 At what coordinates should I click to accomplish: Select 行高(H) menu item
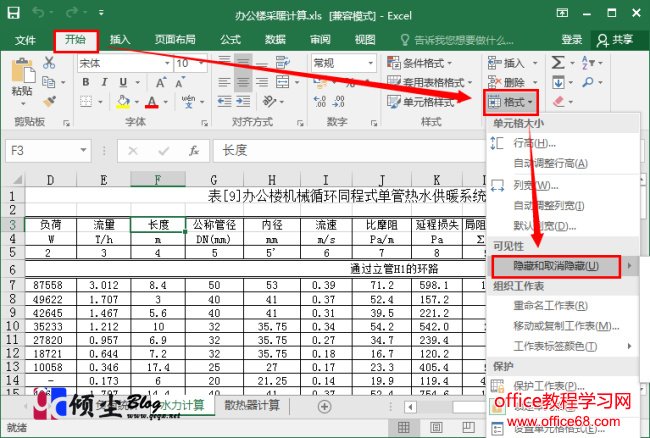point(563,143)
